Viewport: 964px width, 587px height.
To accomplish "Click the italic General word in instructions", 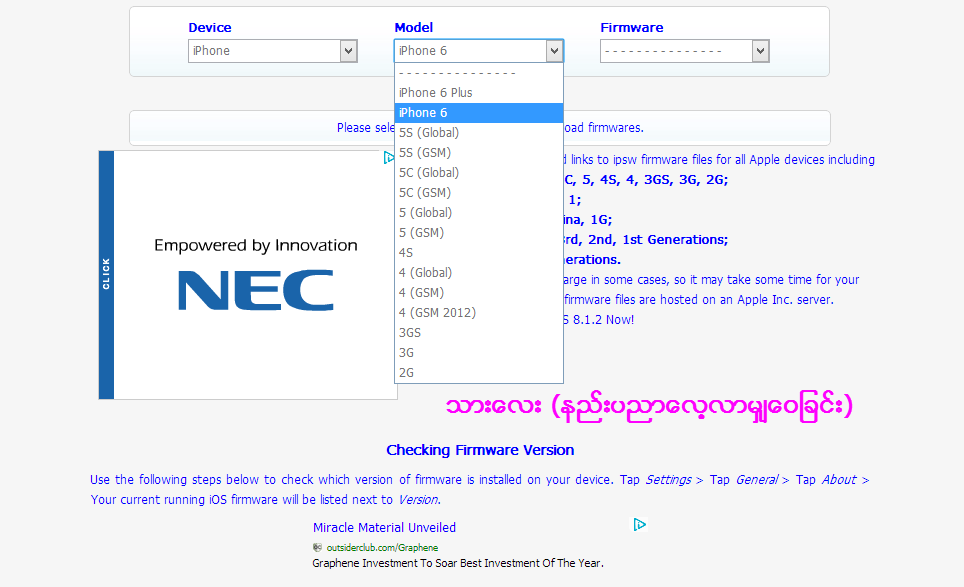I will point(757,480).
